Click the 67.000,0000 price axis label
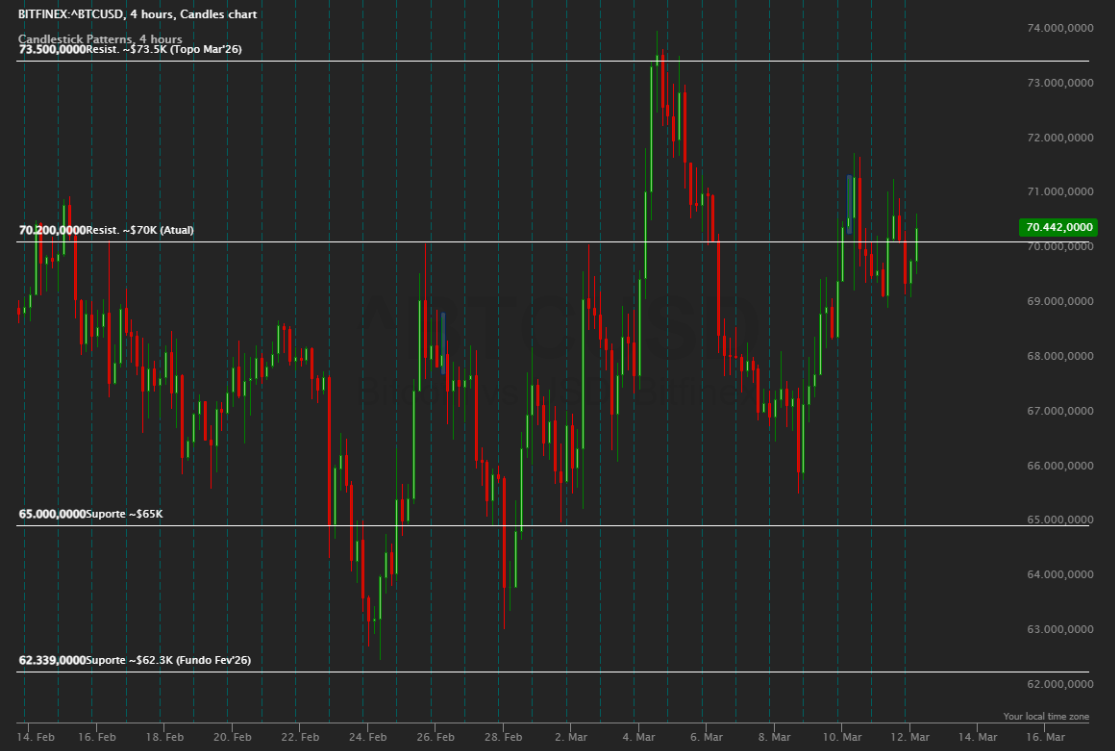1115x751 pixels. (x=1060, y=411)
